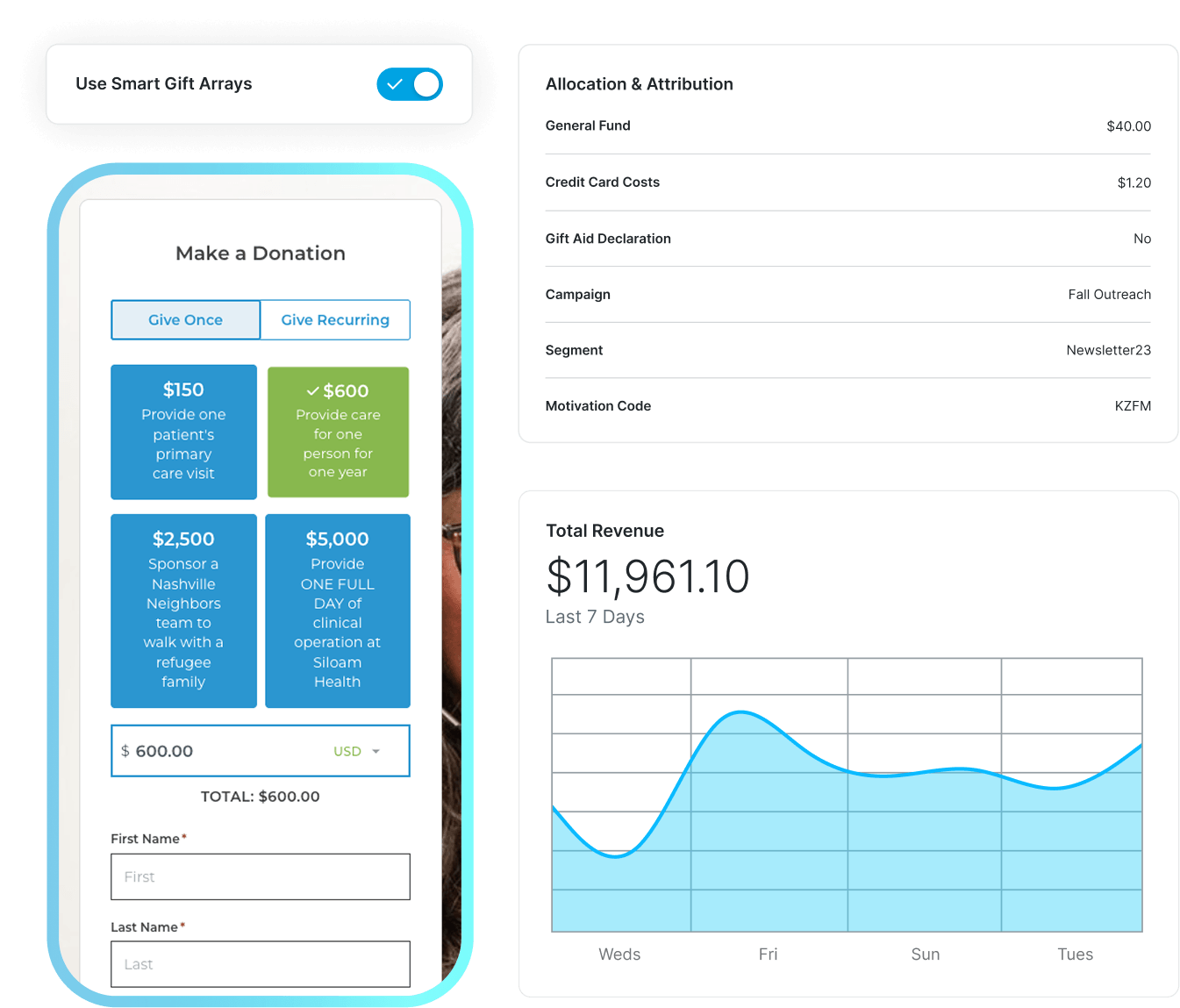
Task: Open the USD currency dropdown
Action: click(x=357, y=751)
